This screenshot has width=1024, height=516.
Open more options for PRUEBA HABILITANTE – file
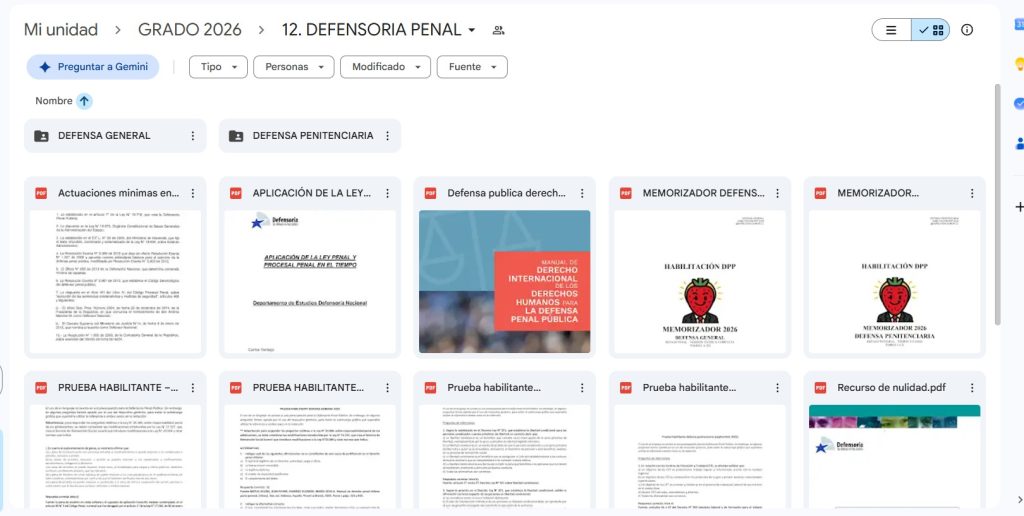pyautogui.click(x=193, y=388)
